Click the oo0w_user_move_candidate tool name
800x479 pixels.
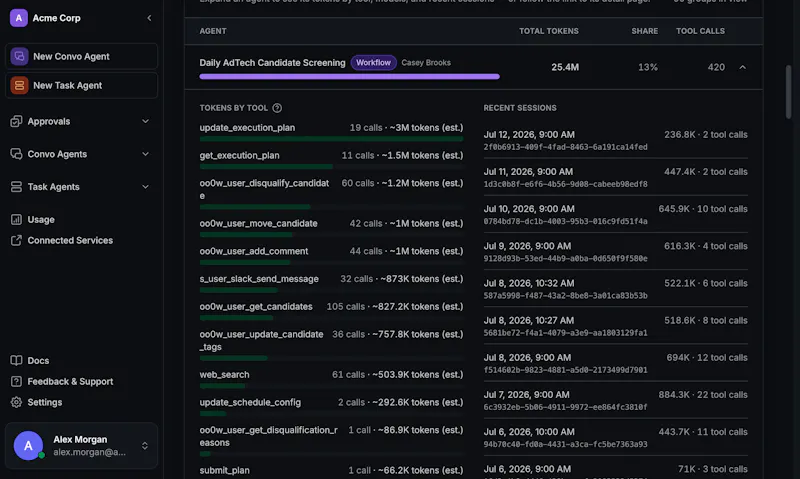point(258,223)
